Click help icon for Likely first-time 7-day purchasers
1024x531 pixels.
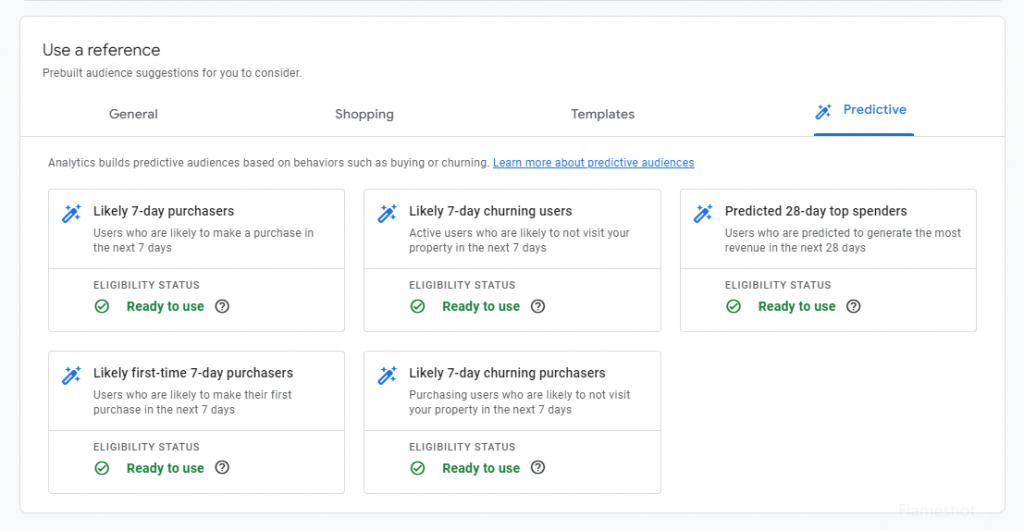click(x=222, y=468)
